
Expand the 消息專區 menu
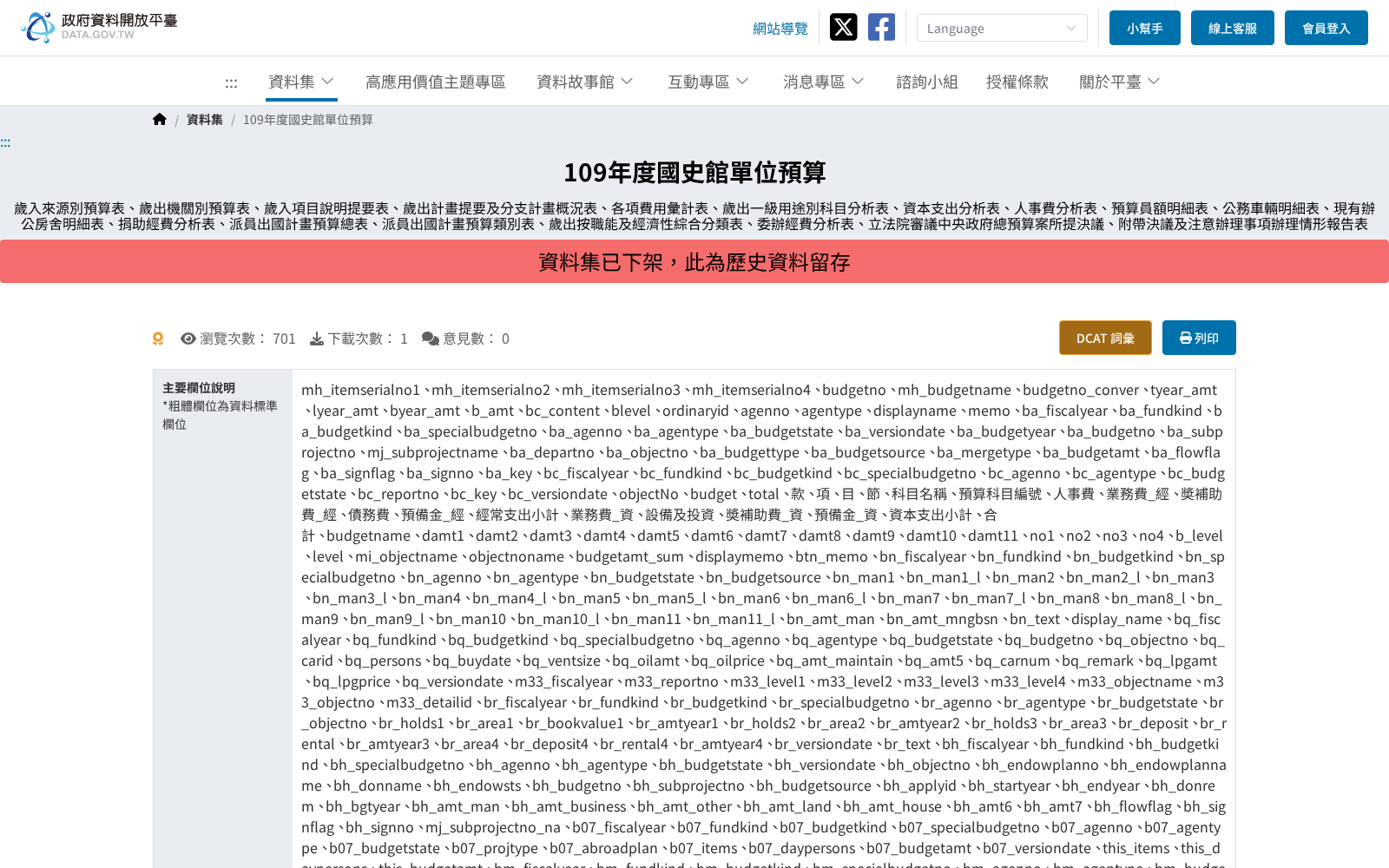824,82
